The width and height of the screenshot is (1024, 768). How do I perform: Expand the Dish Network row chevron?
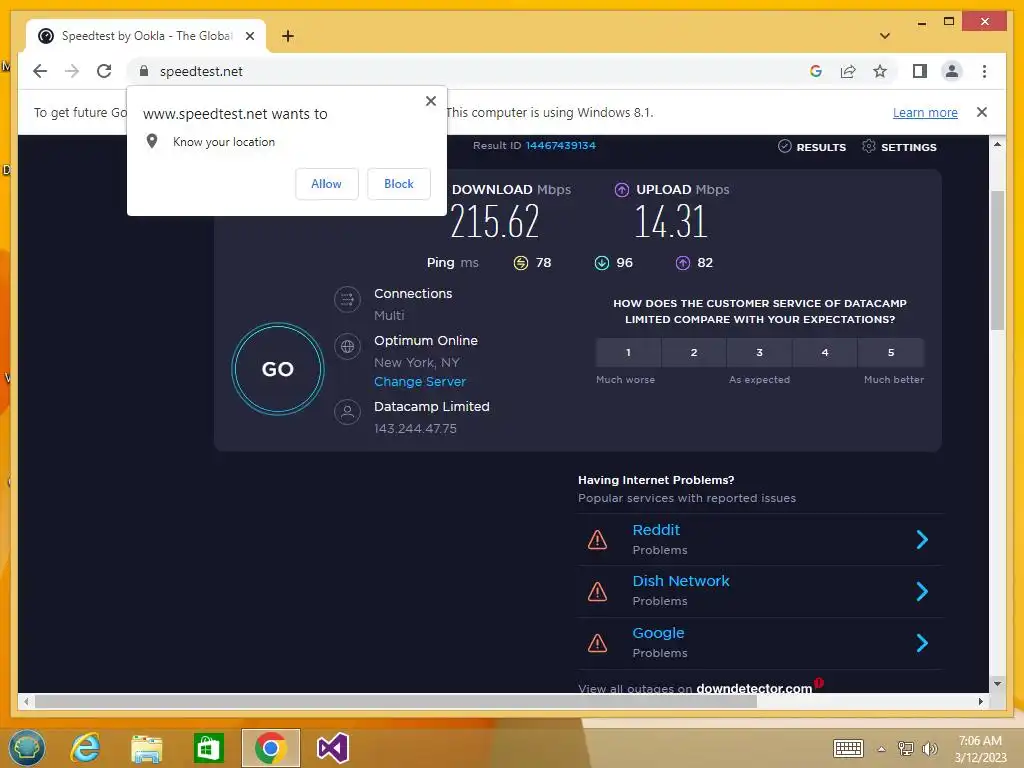pyautogui.click(x=921, y=591)
